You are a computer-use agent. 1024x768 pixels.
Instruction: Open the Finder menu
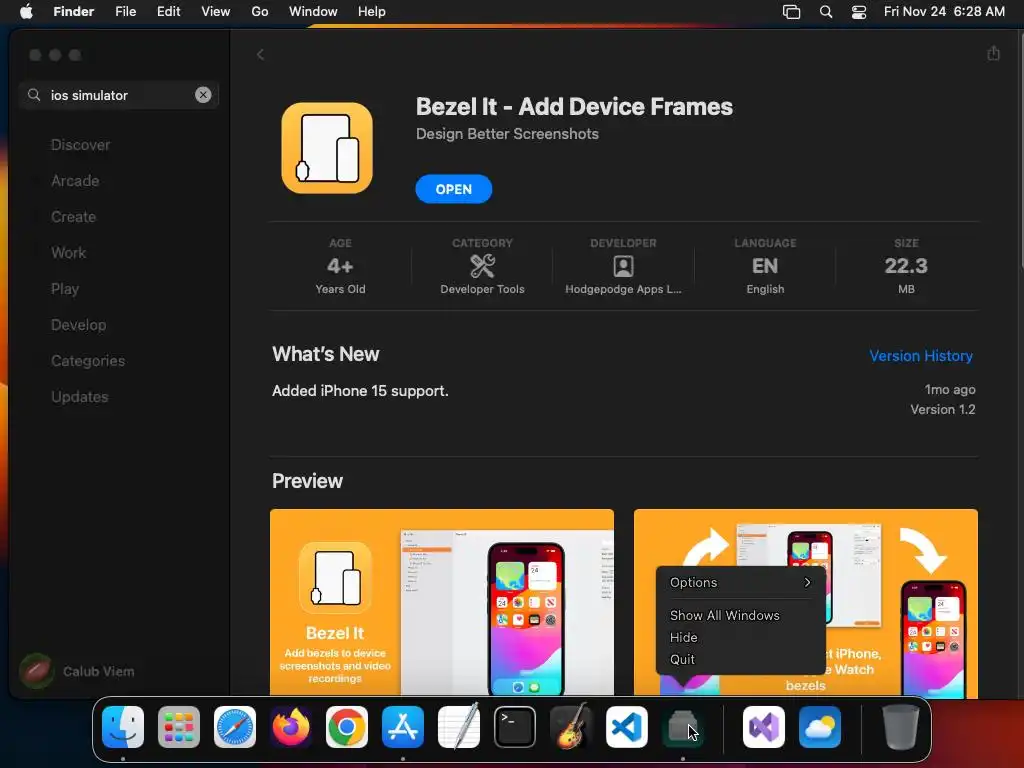coord(74,11)
